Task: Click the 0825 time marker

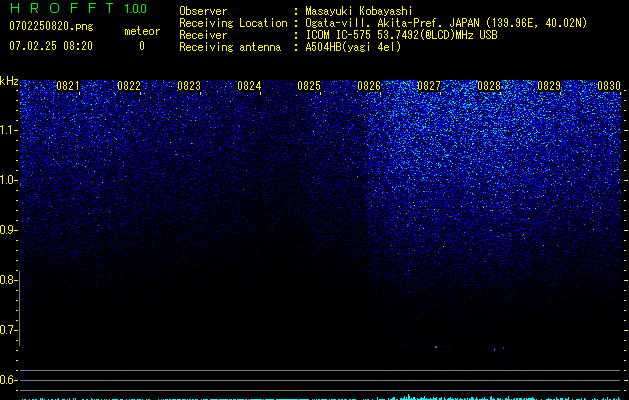Action: coord(309,86)
